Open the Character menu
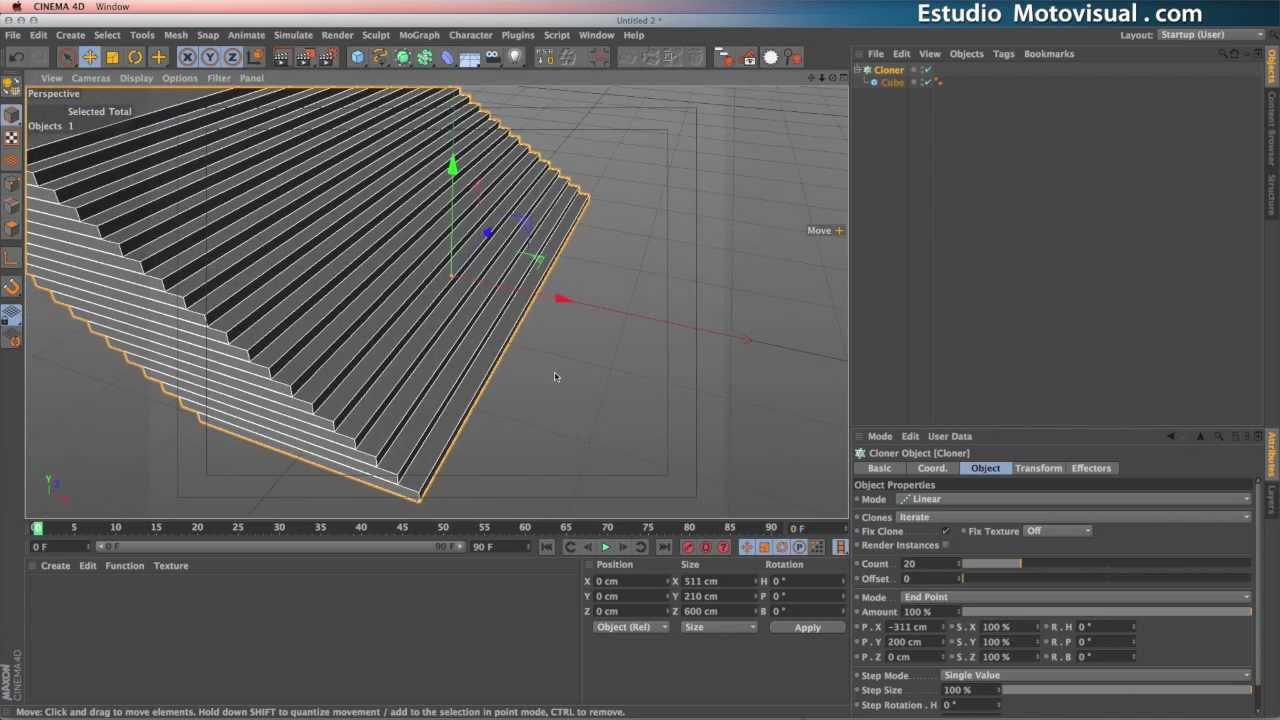 [470, 35]
